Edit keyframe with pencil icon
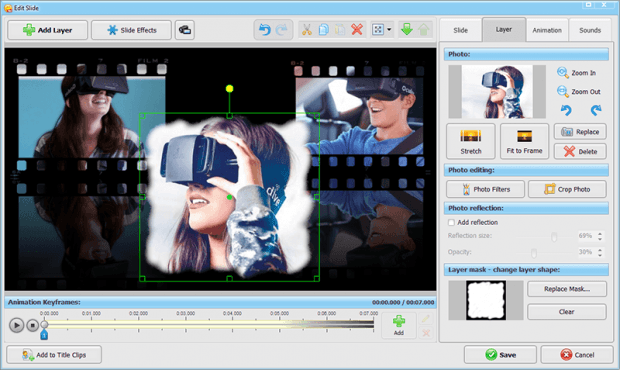Viewport: 620px width, 370px height. (x=426, y=319)
